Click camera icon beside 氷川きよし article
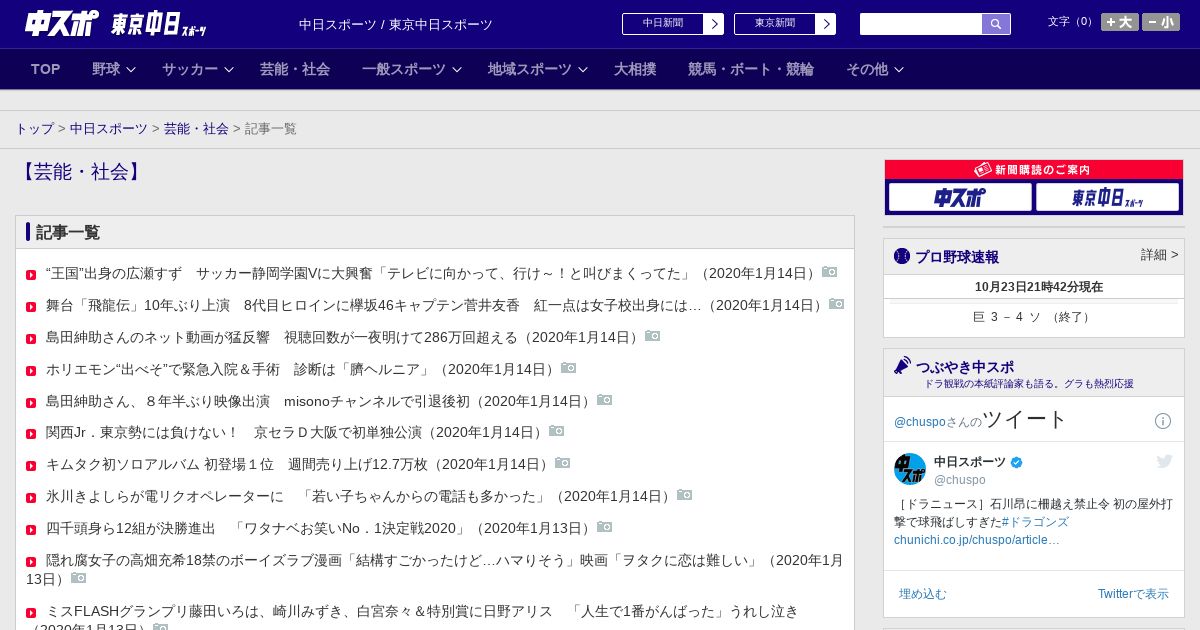The image size is (1200, 630). (x=685, y=495)
